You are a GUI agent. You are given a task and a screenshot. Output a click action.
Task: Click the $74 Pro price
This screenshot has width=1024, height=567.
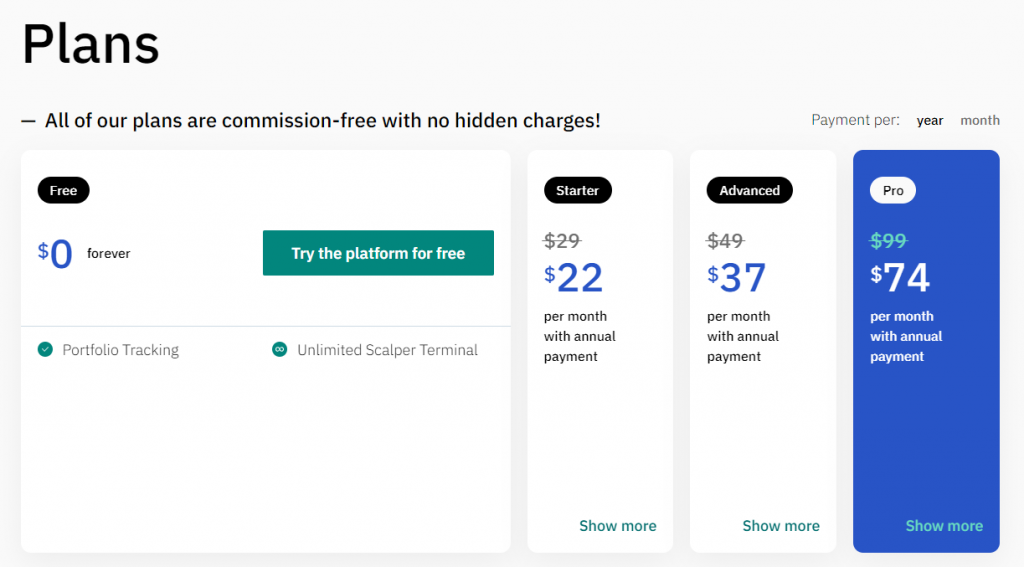coord(900,278)
